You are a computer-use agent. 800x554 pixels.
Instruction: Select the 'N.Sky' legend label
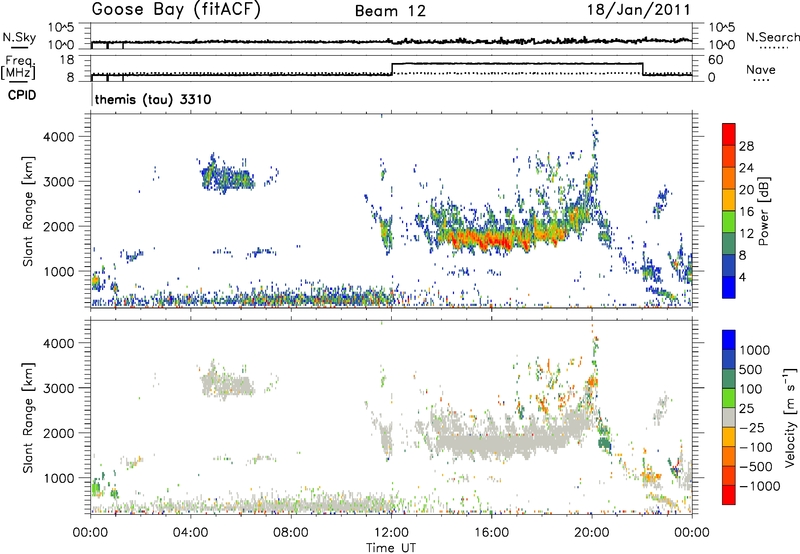(x=19, y=37)
